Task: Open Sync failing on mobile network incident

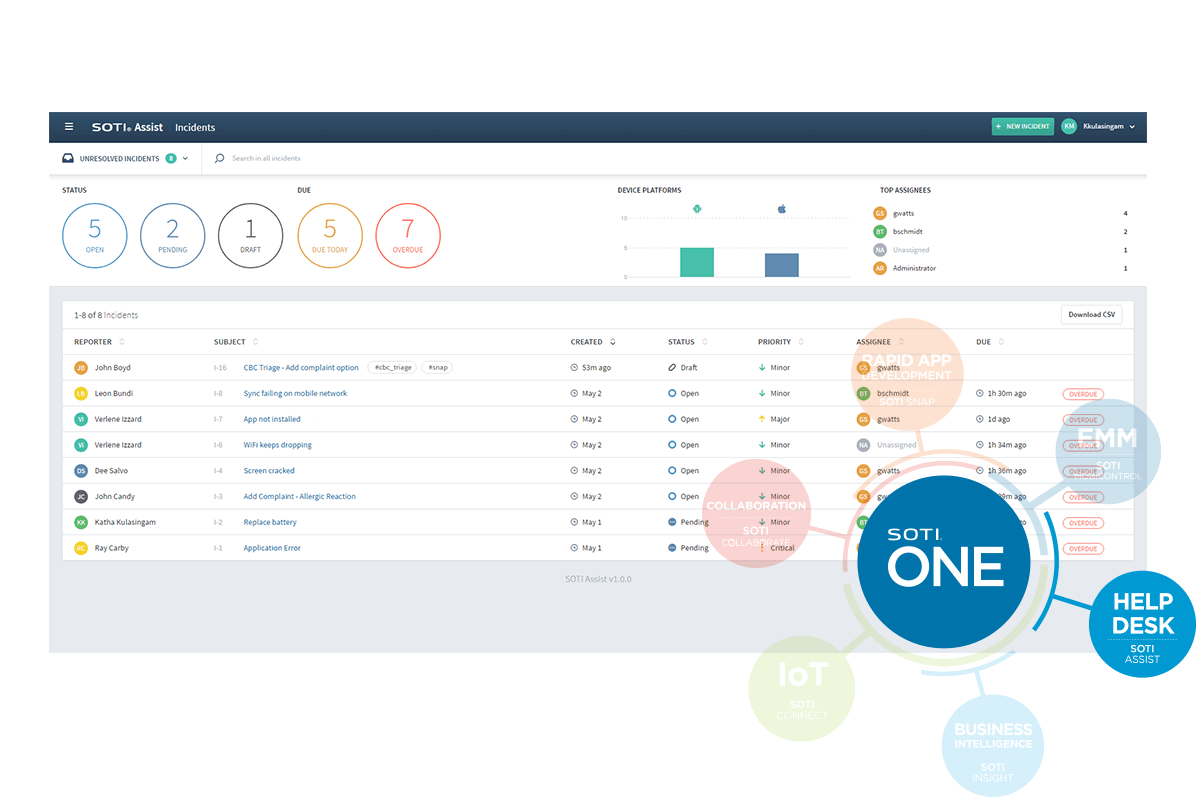Action: [295, 393]
